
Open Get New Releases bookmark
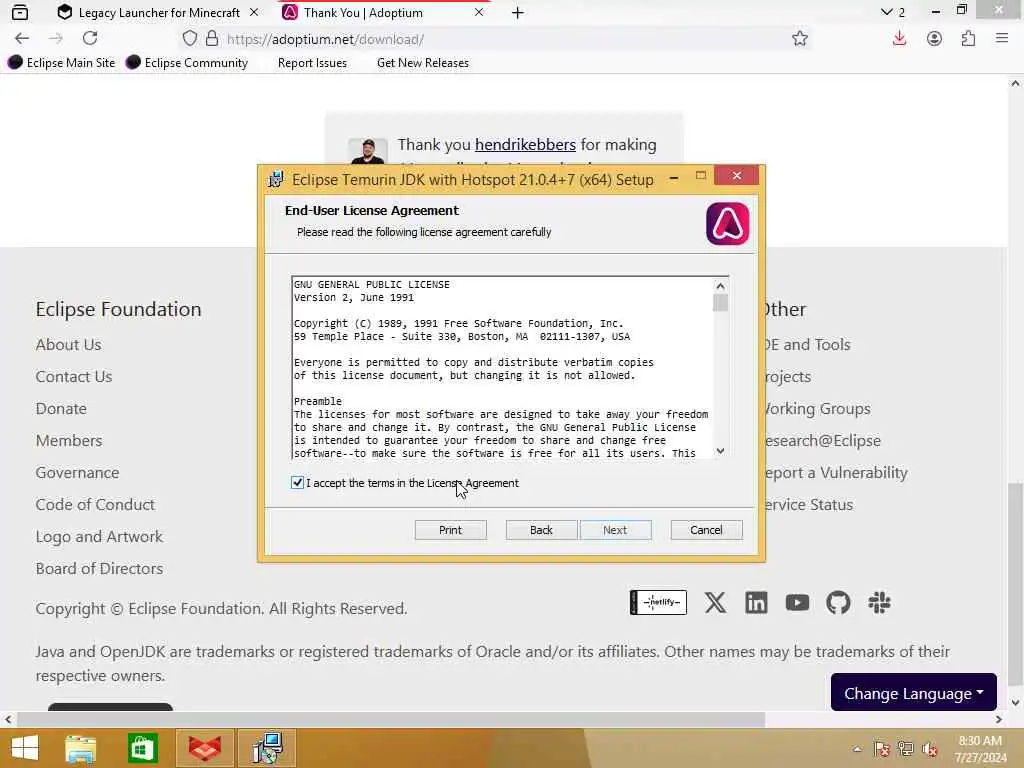pos(423,63)
